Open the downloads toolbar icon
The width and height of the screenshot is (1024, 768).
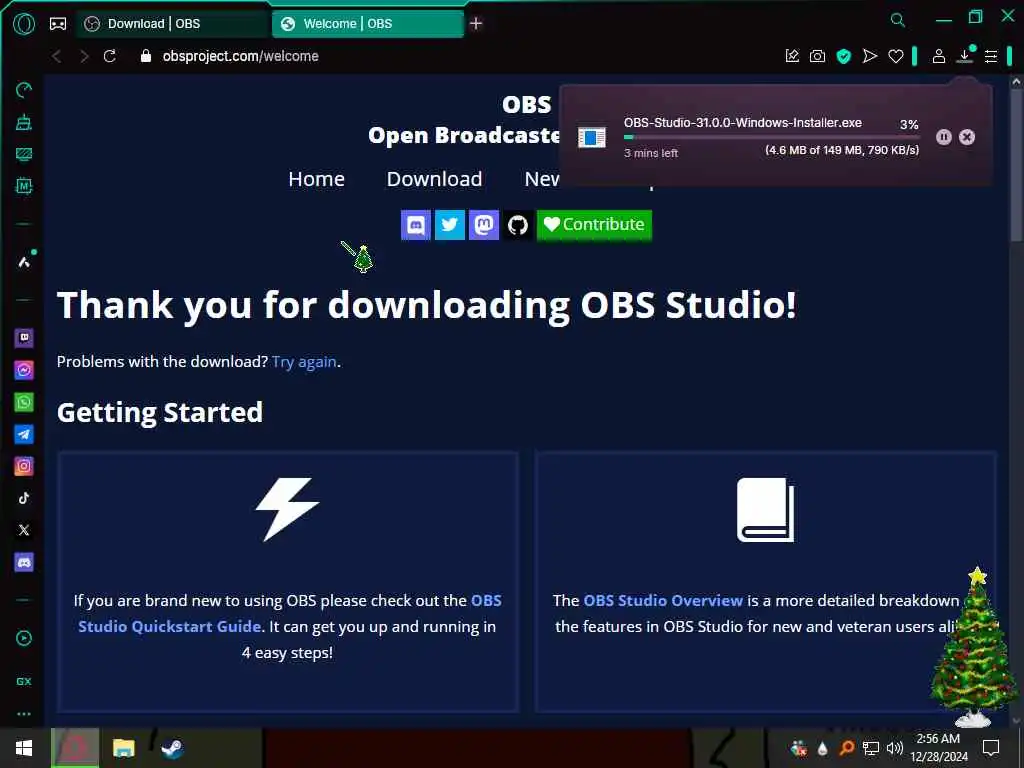tap(965, 56)
